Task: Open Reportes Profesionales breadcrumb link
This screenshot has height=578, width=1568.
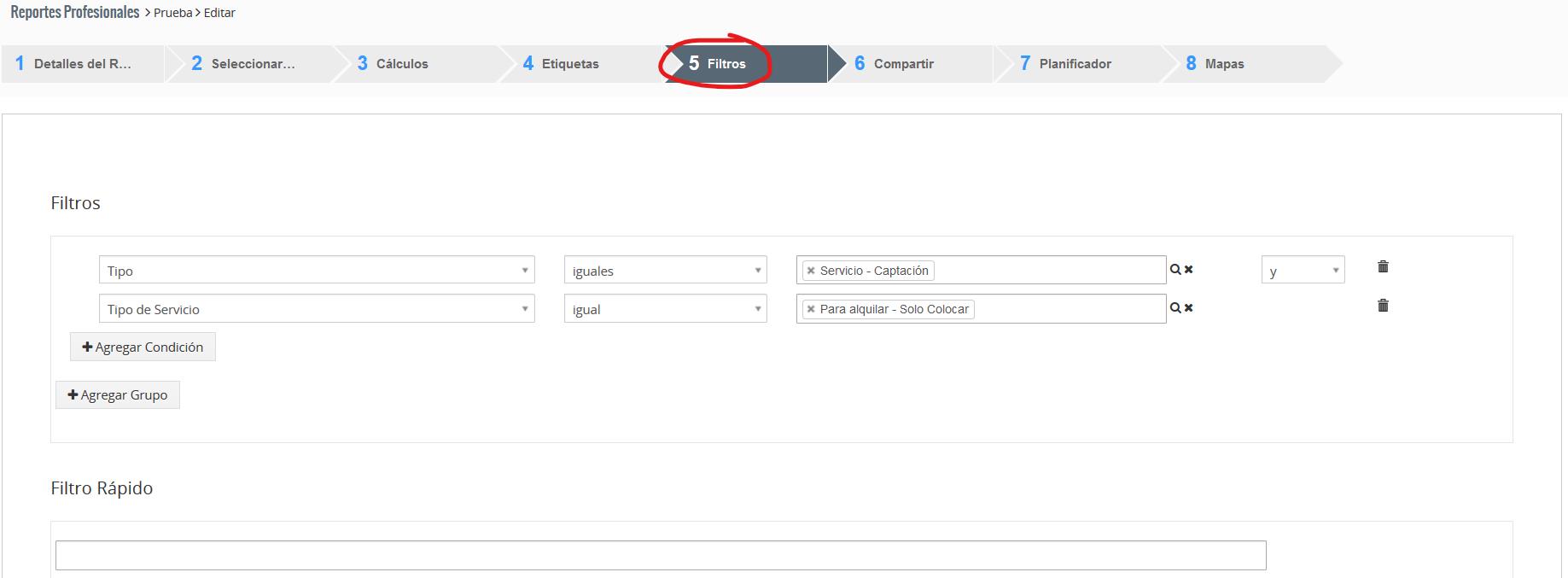Action: [75, 13]
